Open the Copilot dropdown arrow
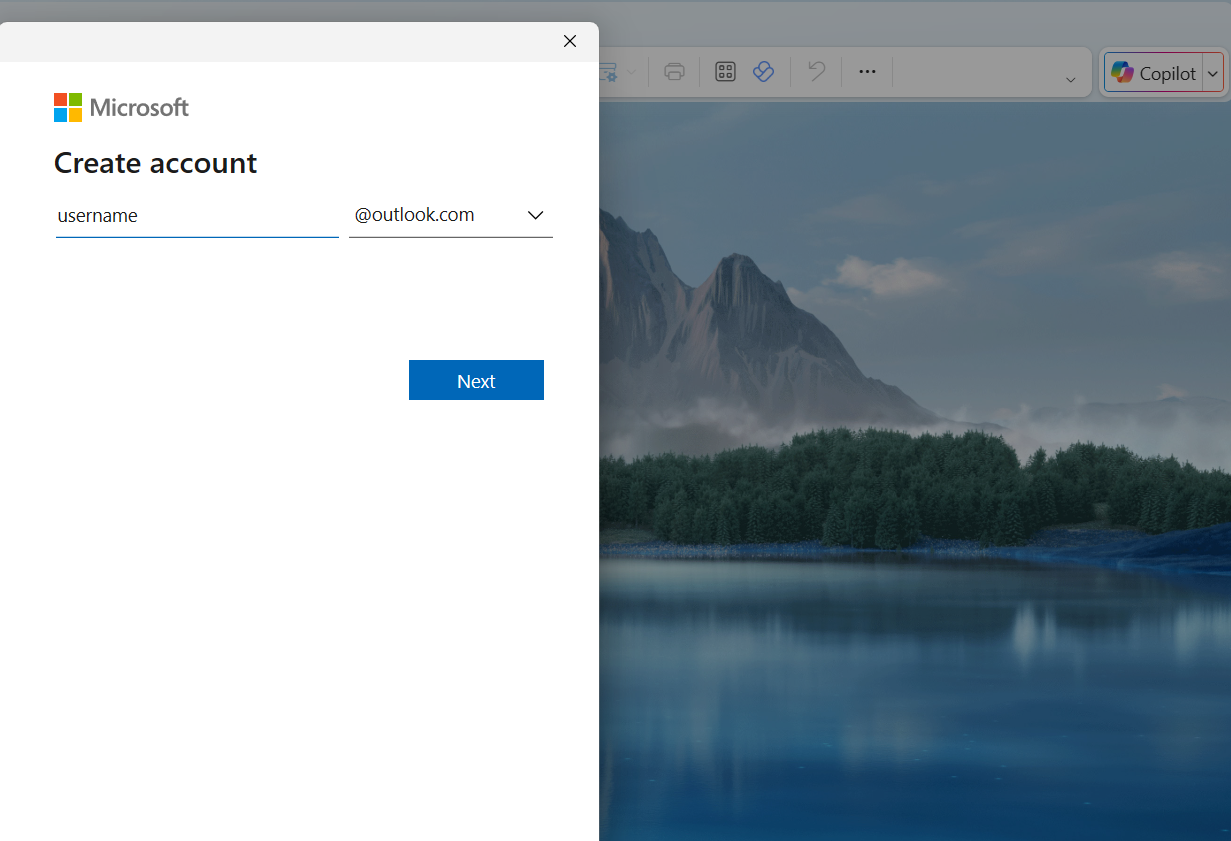The image size is (1231, 841). [1213, 72]
